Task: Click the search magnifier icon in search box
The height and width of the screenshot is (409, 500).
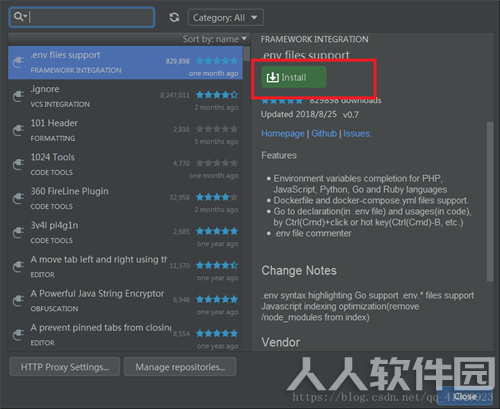Action: 20,17
